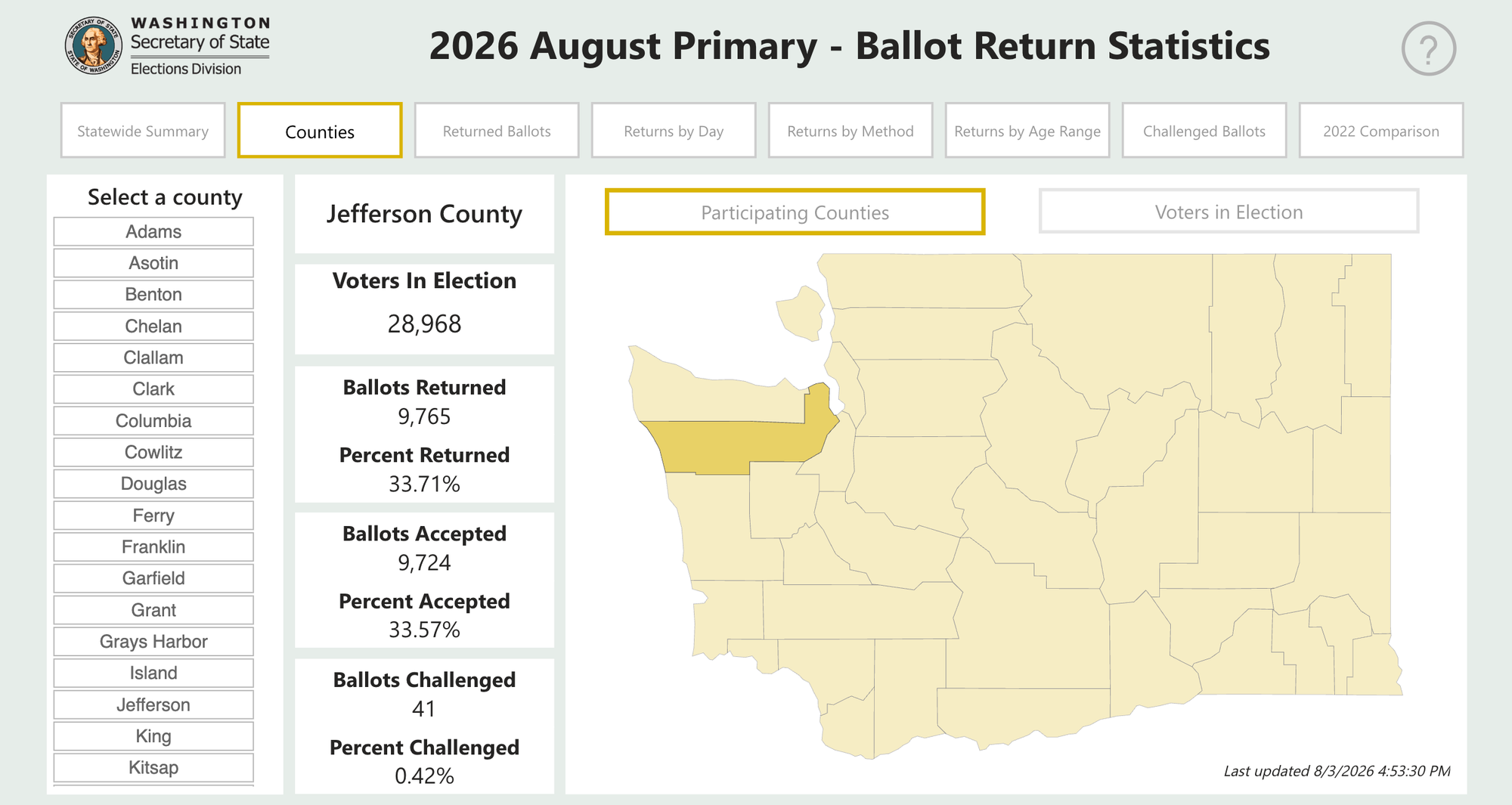Select Adams in the county list
Viewport: 1512px width, 805px height.
[x=153, y=231]
